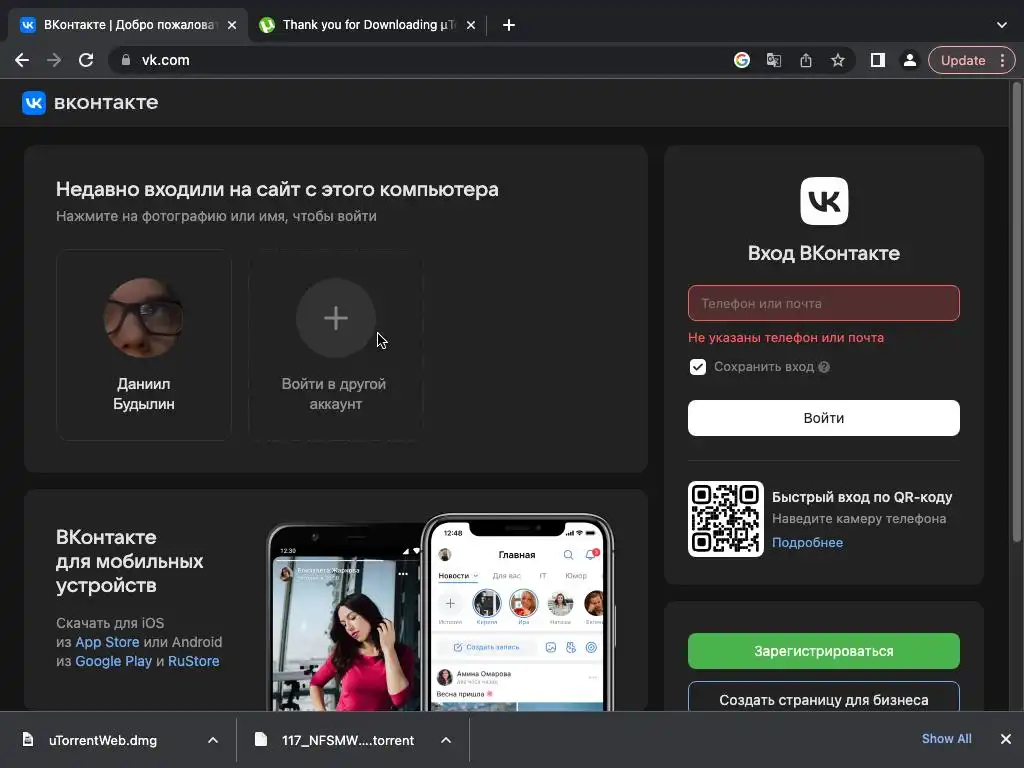
Task: Switch to Thank you for Downloading tab
Action: 369,25
